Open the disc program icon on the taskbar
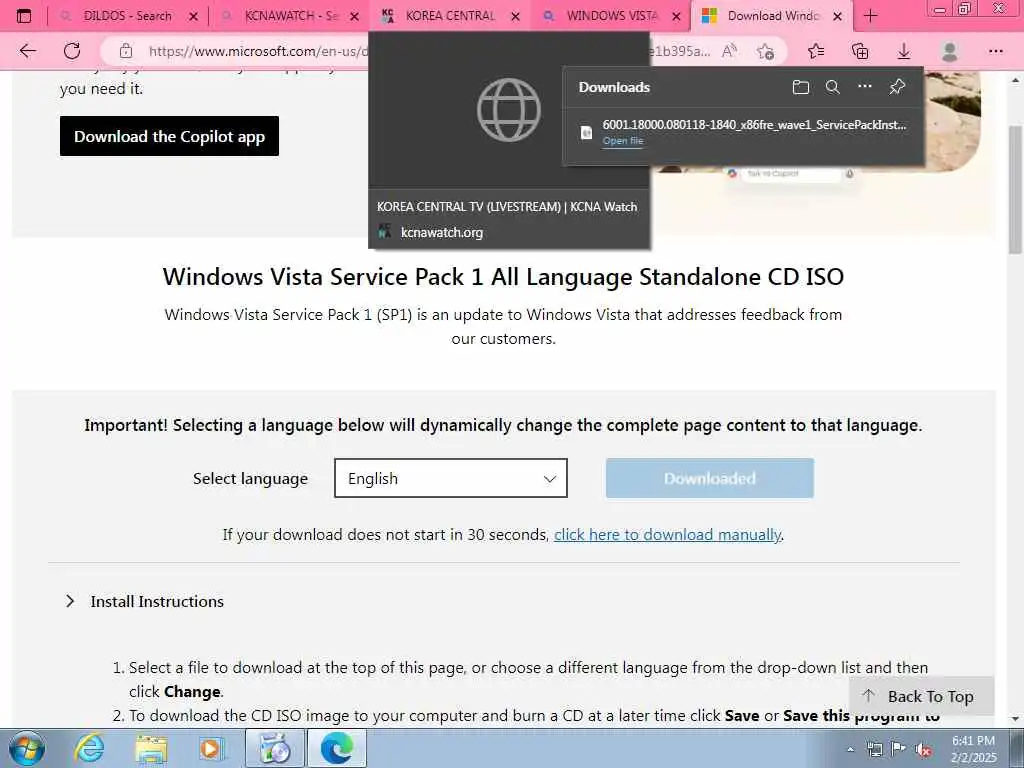Image resolution: width=1024 pixels, height=768 pixels. coord(275,748)
